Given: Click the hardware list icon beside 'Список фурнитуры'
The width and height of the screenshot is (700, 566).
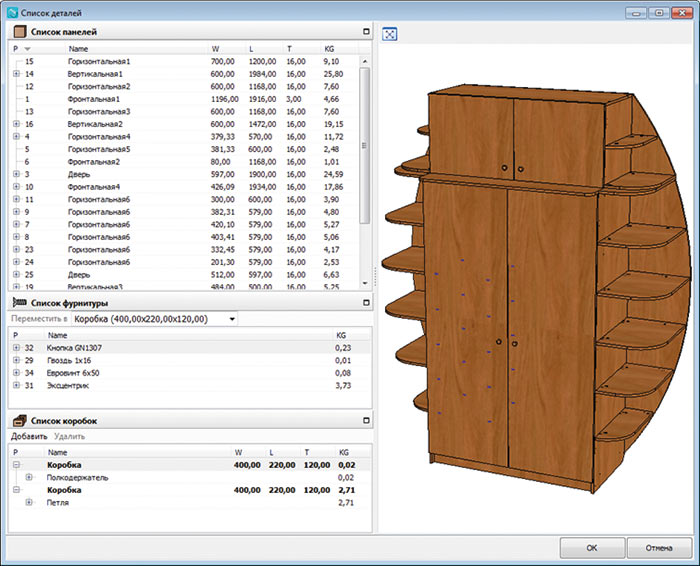Looking at the screenshot, I should pyautogui.click(x=18, y=302).
